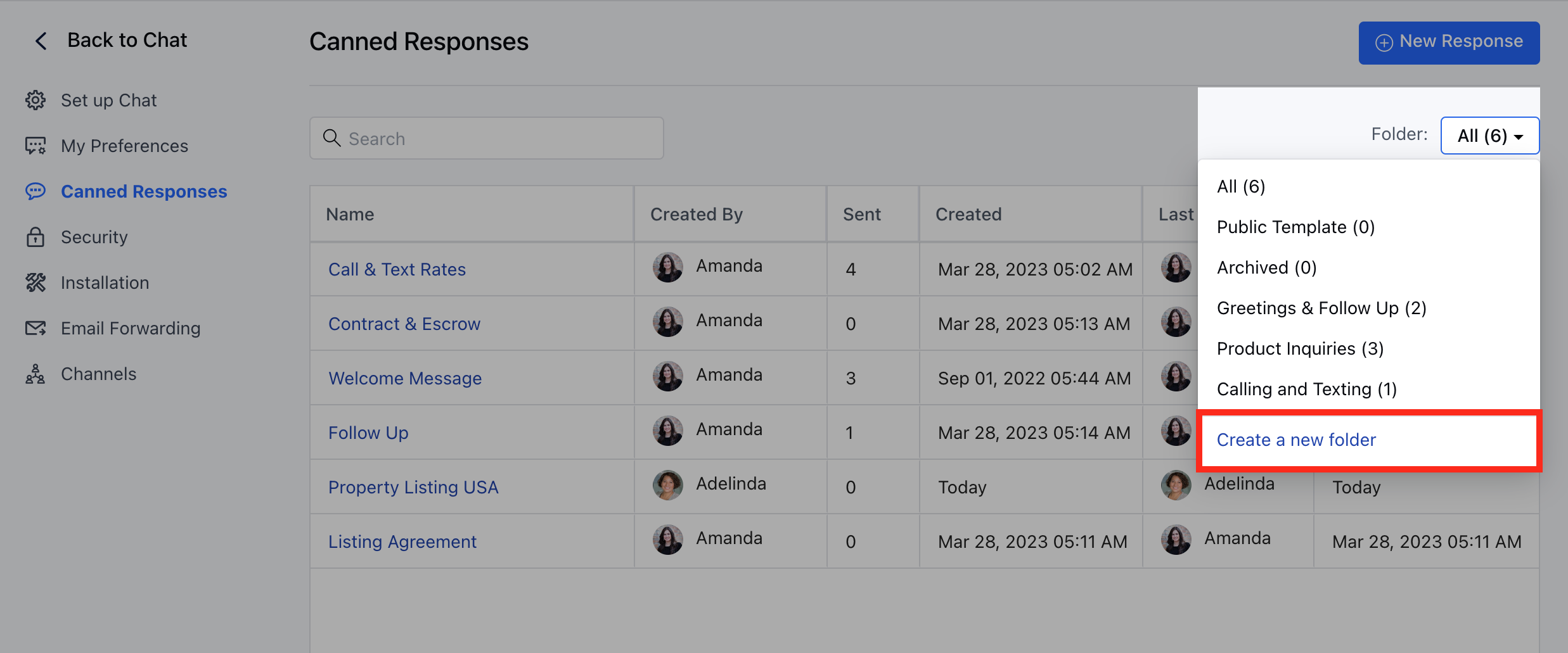Select Greetings & Follow Up folder
This screenshot has width=1568, height=653.
[x=1321, y=307]
